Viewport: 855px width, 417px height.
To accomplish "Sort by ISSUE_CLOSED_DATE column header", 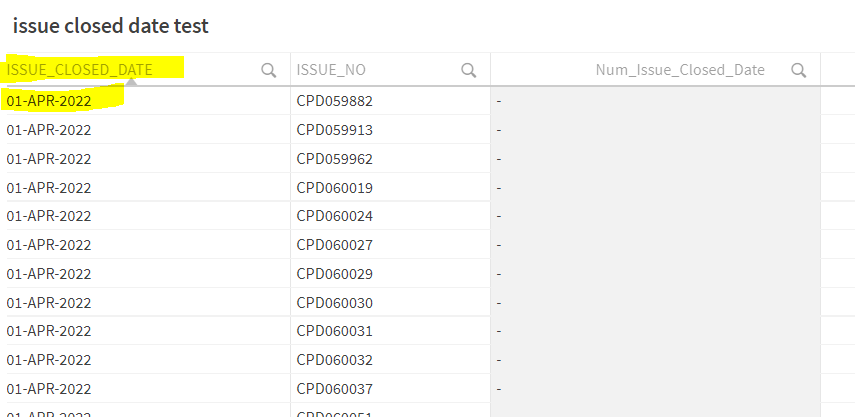I will pos(80,70).
